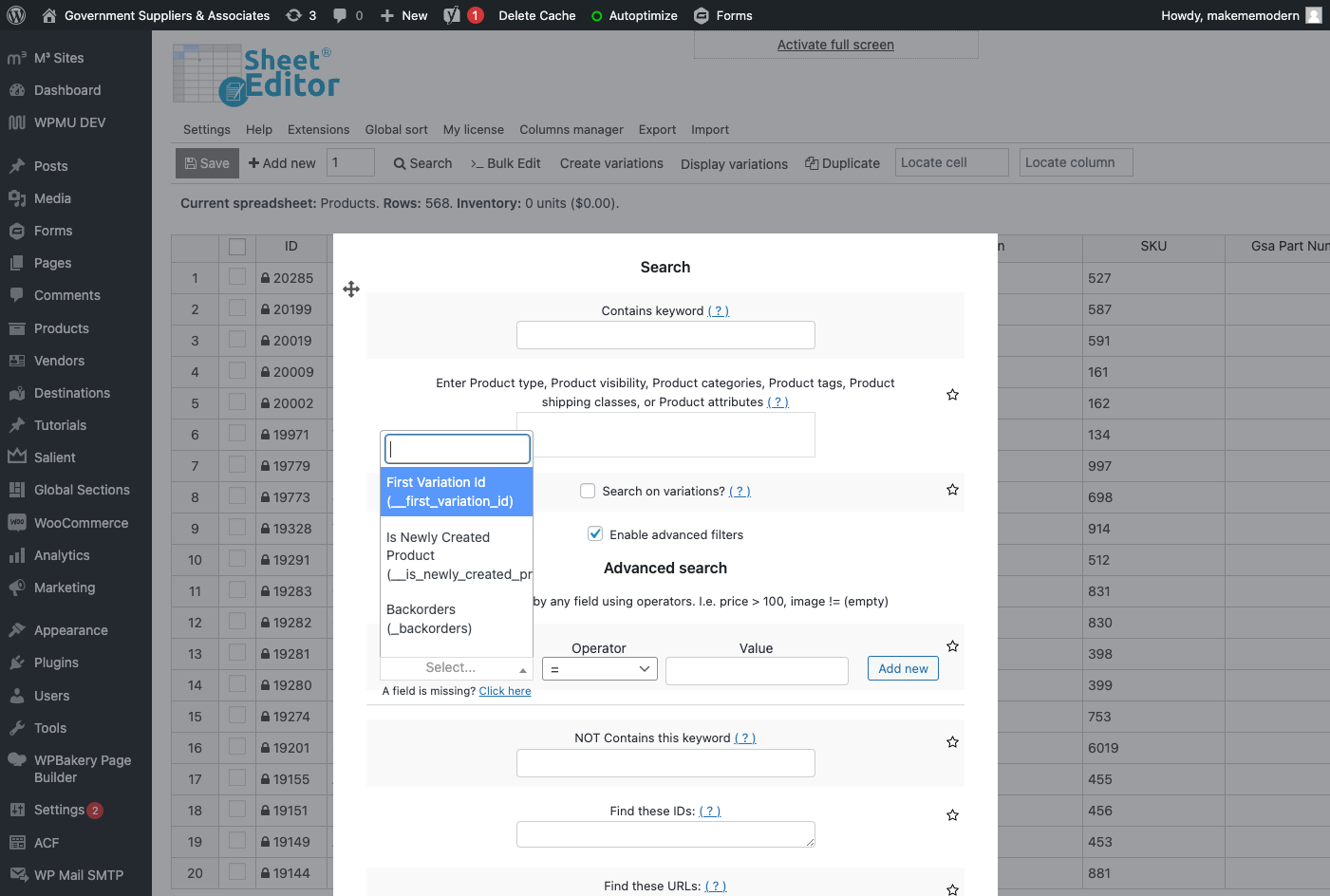Click the move handle icon of Search dialog
1330x896 pixels.
[x=351, y=289]
